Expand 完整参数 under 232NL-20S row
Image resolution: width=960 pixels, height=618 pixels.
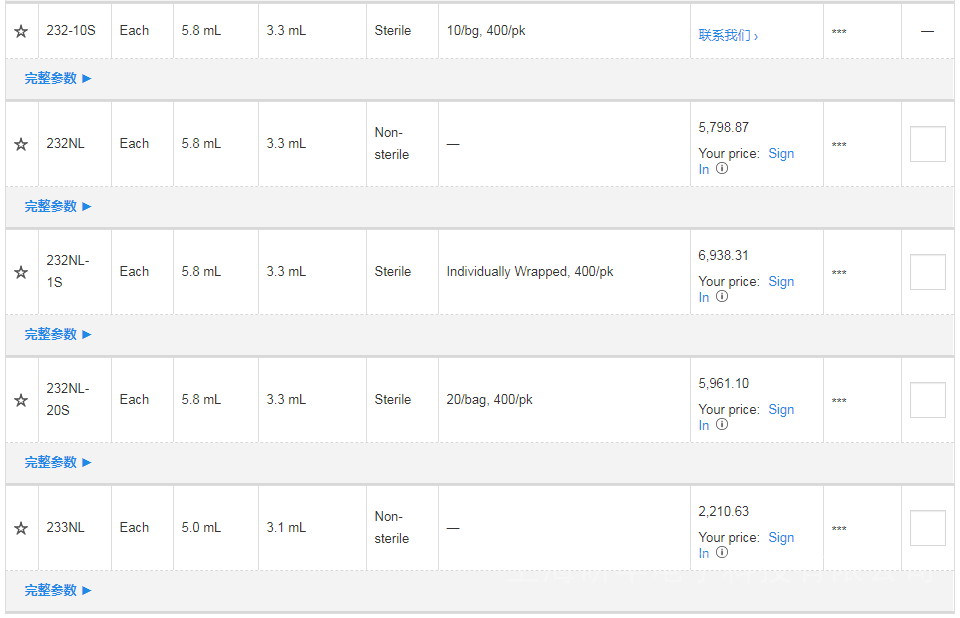(x=58, y=462)
